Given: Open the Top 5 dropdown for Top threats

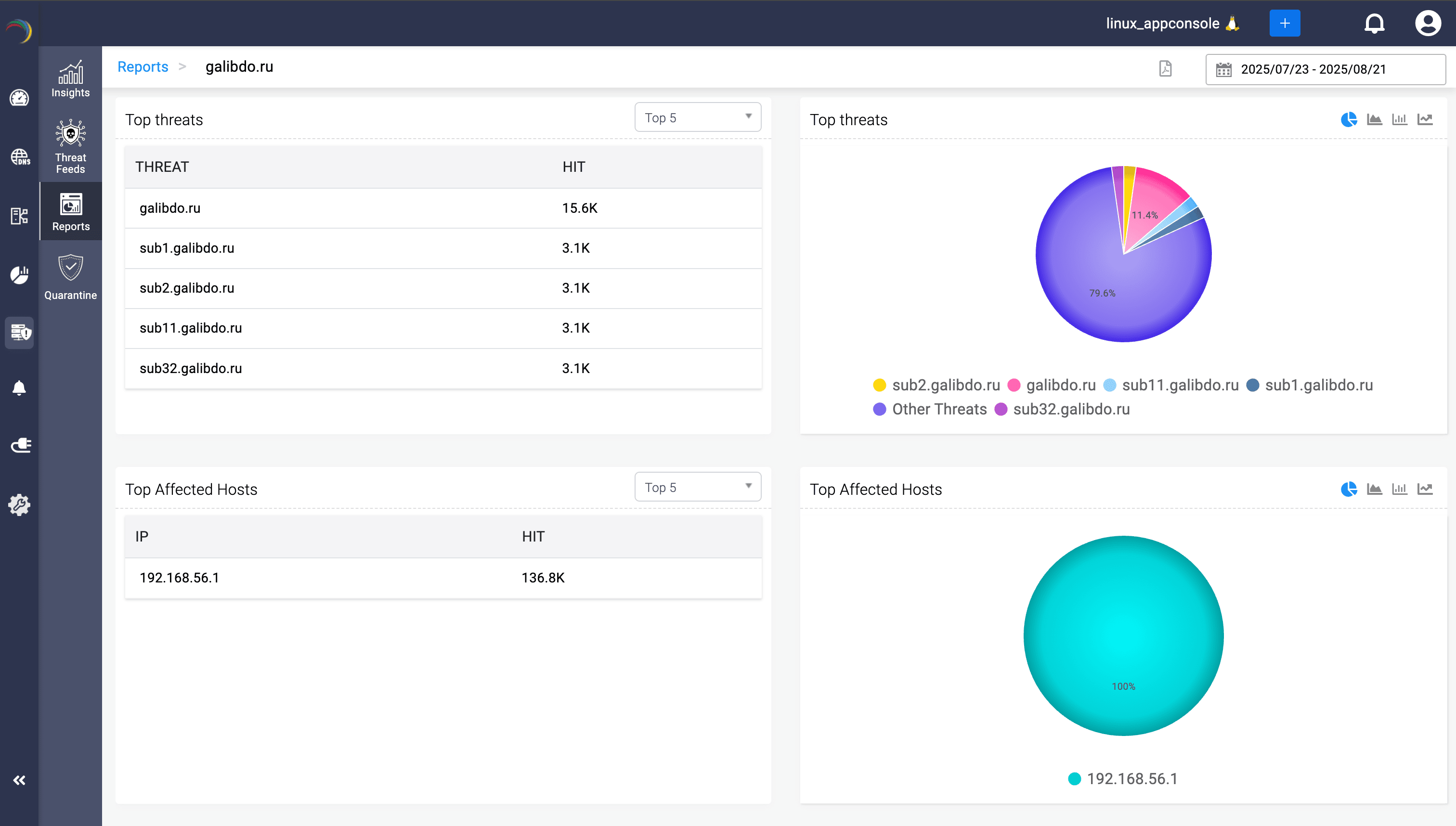Looking at the screenshot, I should tap(697, 117).
